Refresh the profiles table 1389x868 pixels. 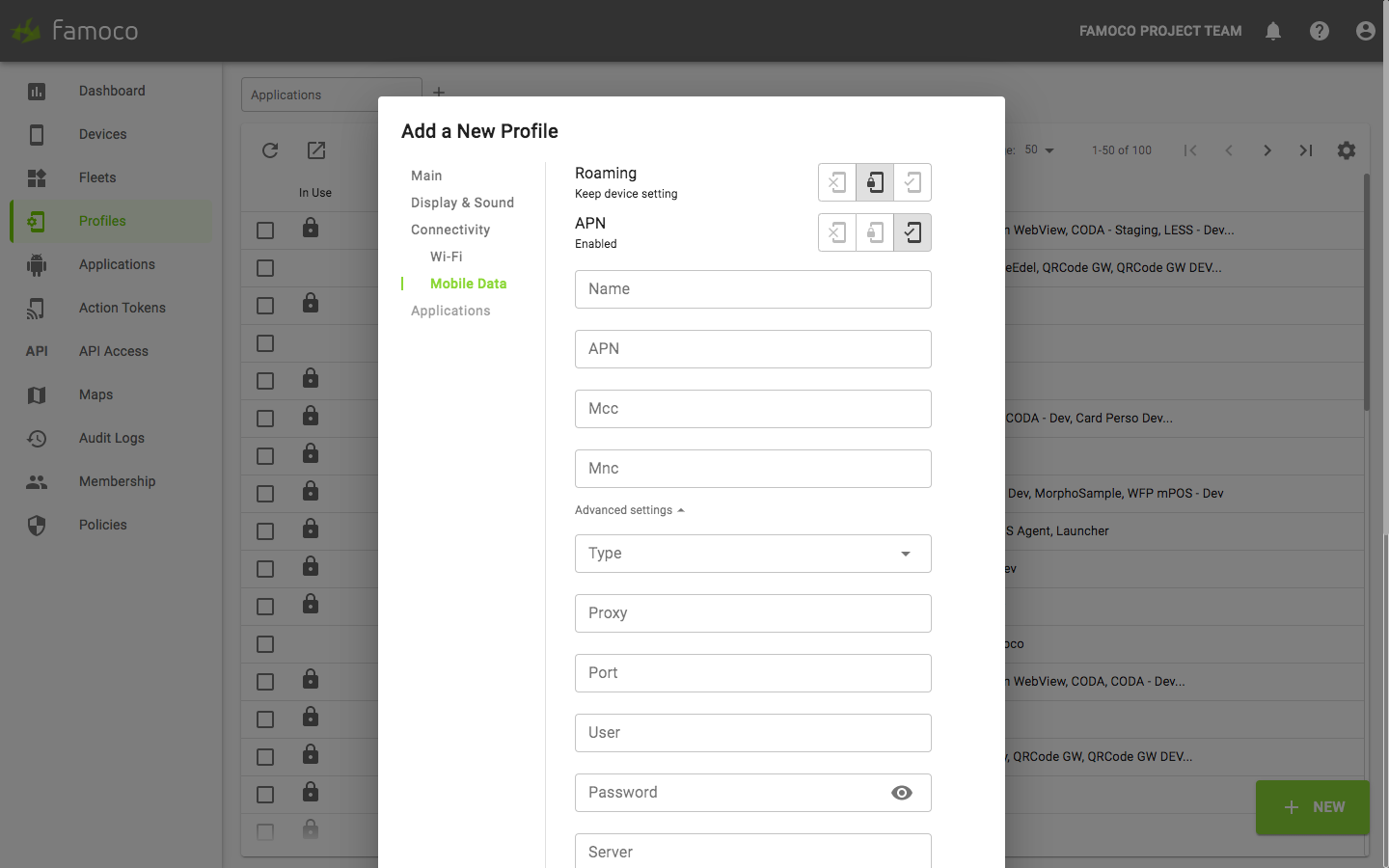point(270,150)
